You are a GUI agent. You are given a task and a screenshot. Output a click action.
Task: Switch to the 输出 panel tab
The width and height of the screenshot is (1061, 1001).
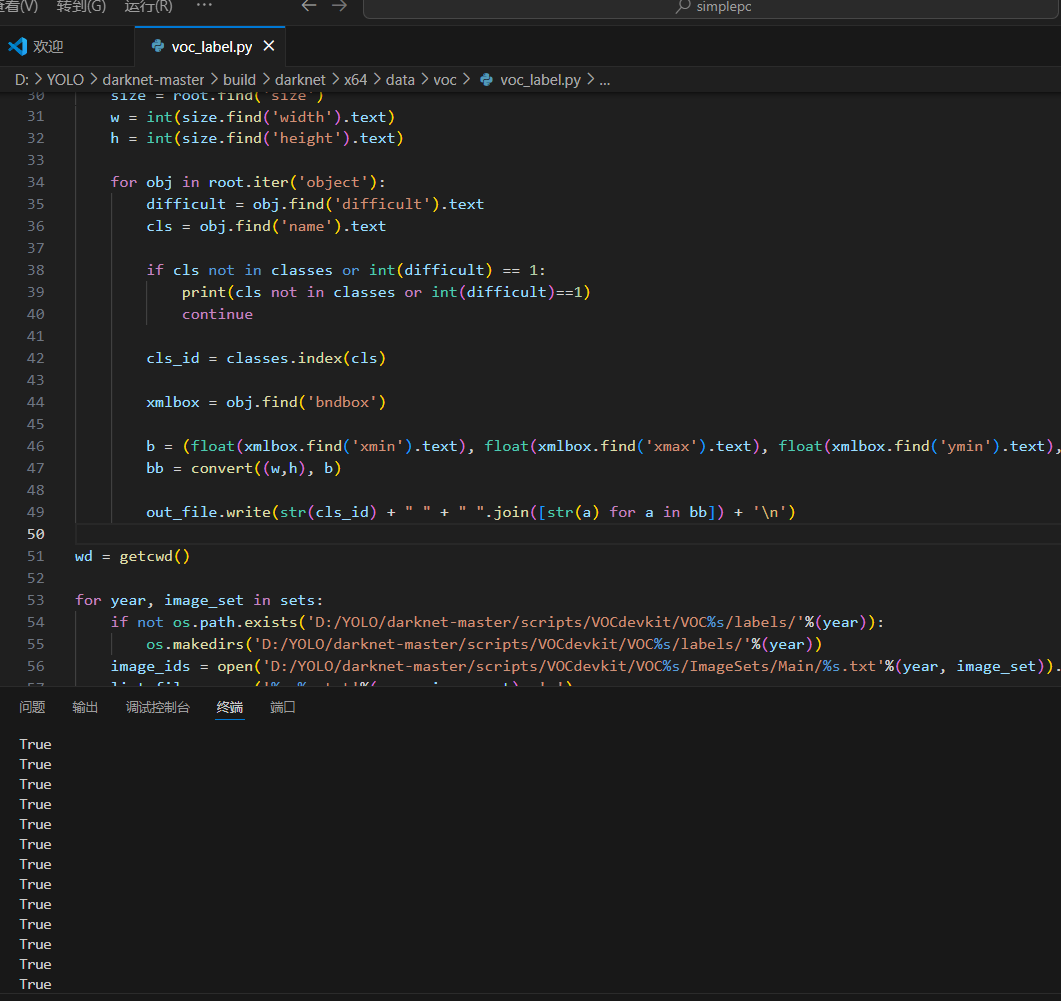[x=85, y=707]
